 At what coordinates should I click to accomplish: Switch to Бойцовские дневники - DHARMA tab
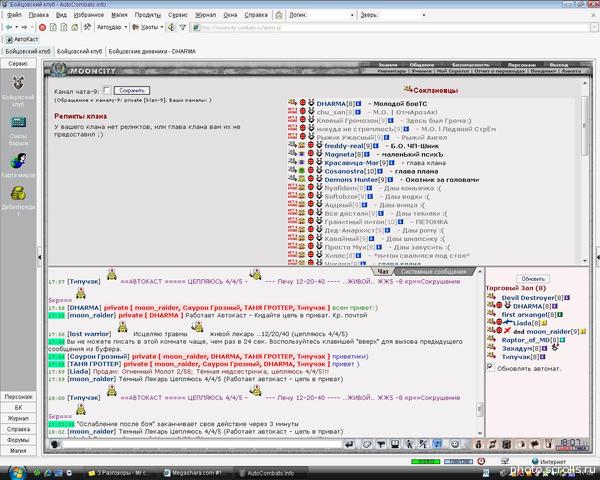coord(152,51)
